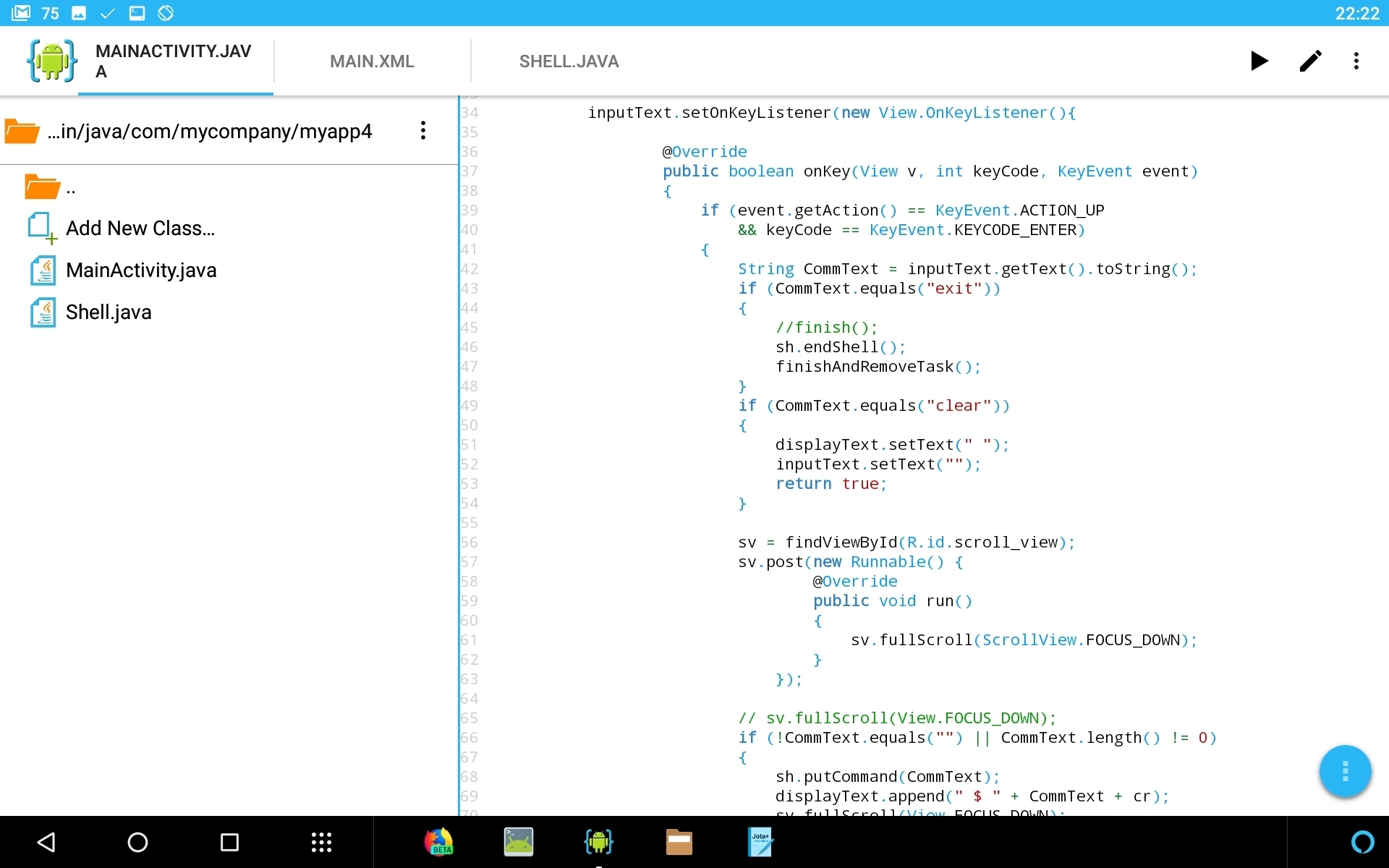The width and height of the screenshot is (1389, 868).
Task: Click line number 56 in the gutter
Action: pos(469,542)
